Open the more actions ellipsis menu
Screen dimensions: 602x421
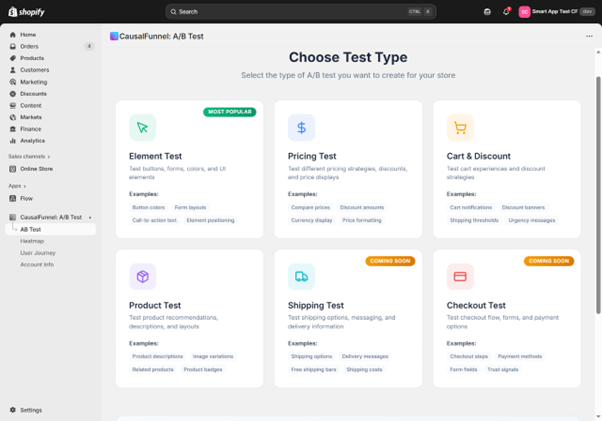coord(589,36)
